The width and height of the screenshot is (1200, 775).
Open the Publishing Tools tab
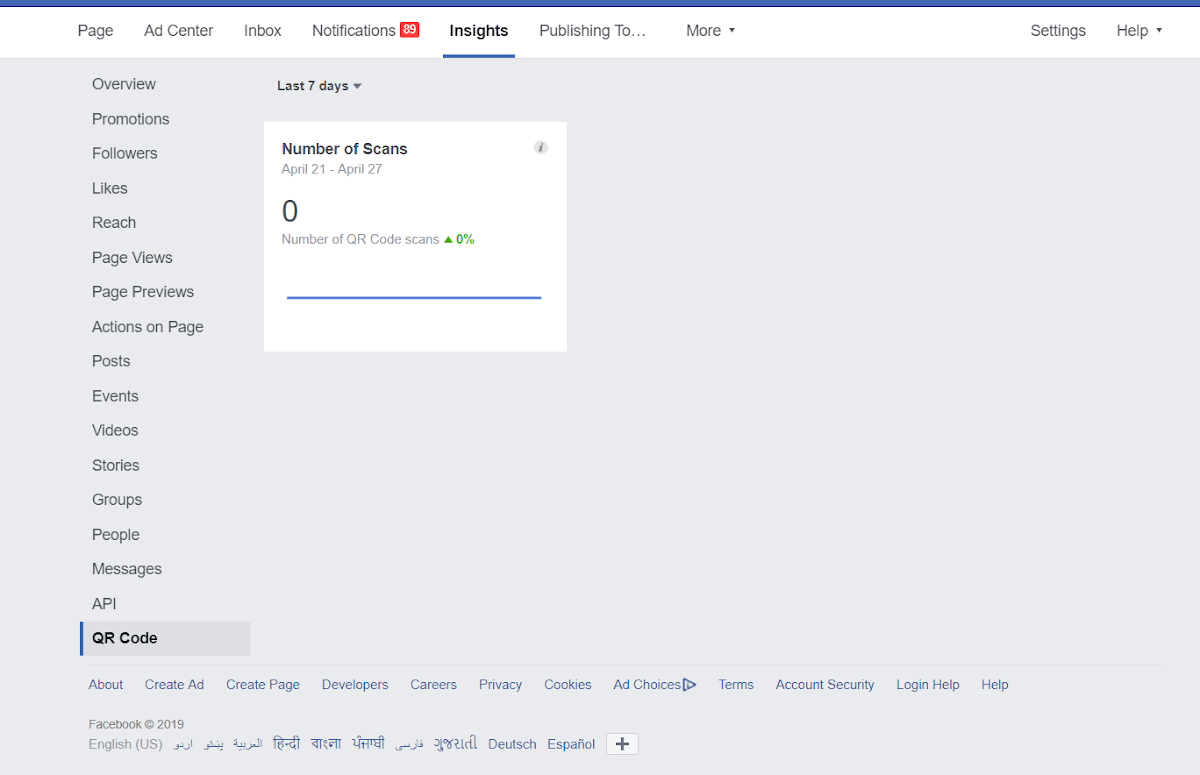(592, 31)
